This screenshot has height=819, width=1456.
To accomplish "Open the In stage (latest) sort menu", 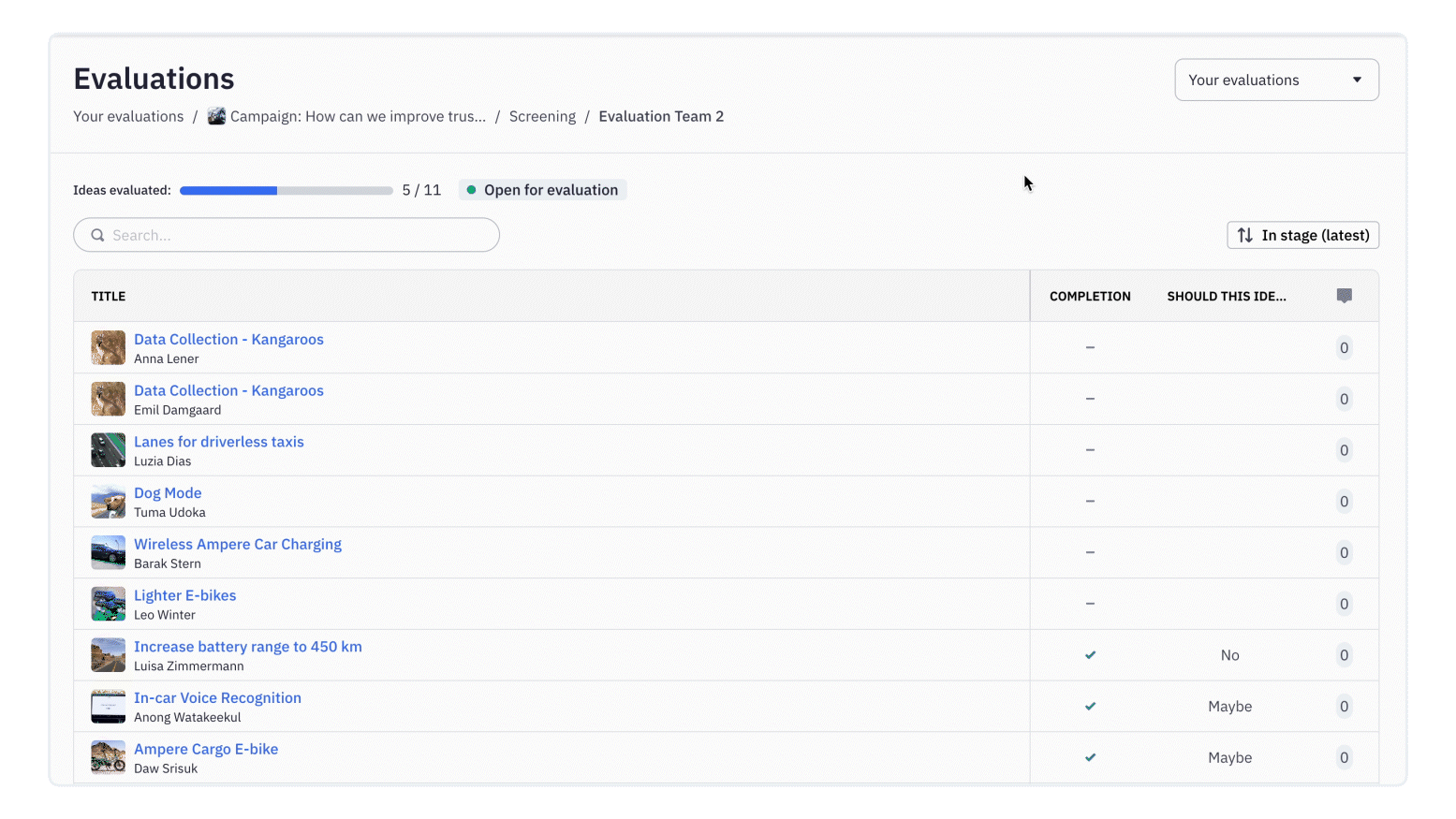I will 1302,235.
